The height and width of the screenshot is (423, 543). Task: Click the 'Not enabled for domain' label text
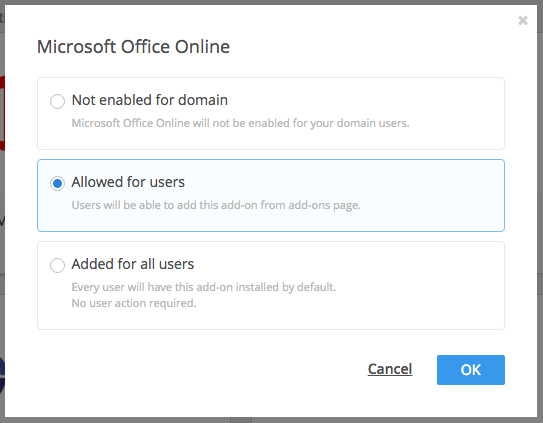point(150,100)
